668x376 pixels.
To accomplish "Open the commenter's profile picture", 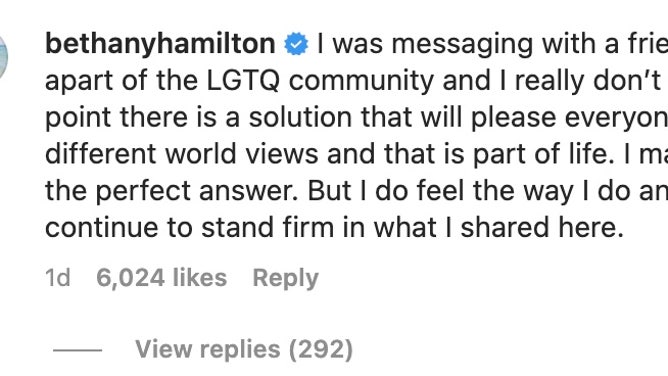I will click(x=3, y=57).
